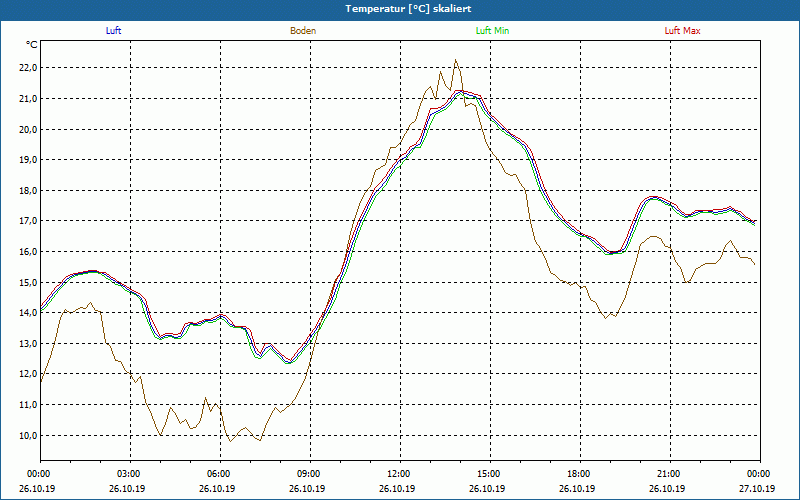Click the 16,0 y-axis value
The width and height of the screenshot is (800, 500).
coord(28,252)
